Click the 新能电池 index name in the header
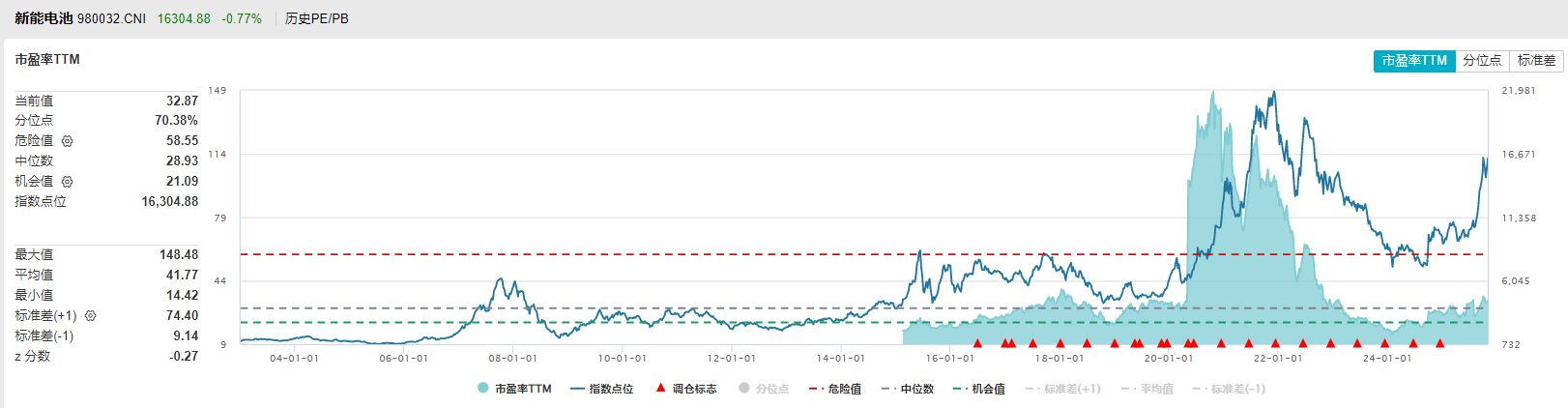The width and height of the screenshot is (1568, 408). pyautogui.click(x=44, y=18)
